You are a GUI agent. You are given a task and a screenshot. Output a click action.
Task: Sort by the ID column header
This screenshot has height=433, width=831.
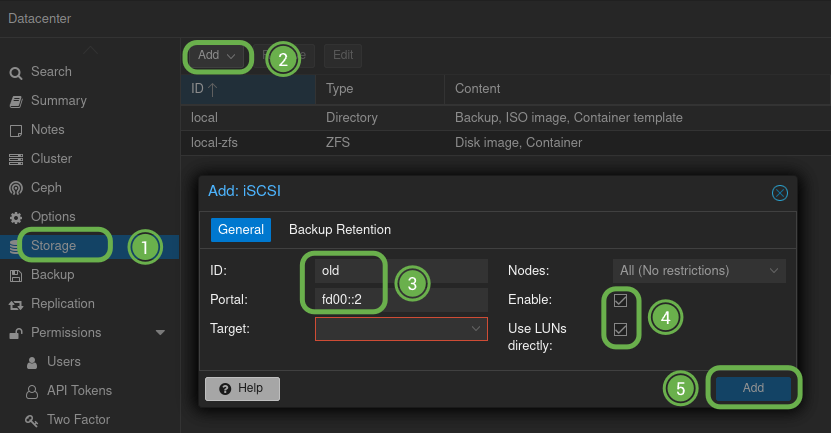[248, 89]
